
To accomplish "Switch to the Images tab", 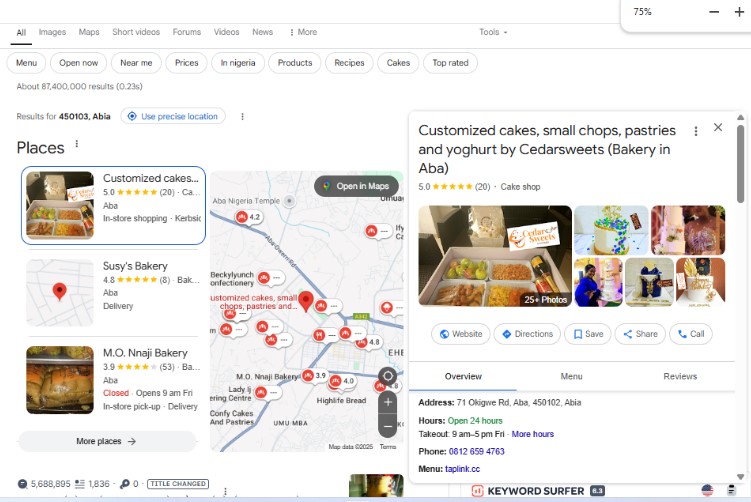I will click(52, 32).
